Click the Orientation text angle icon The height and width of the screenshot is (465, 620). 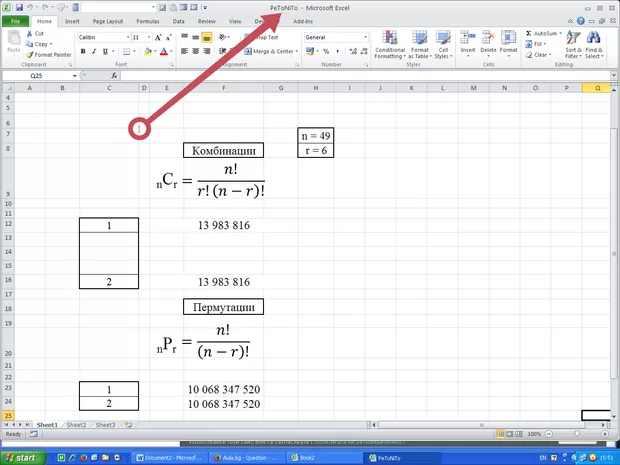point(223,37)
